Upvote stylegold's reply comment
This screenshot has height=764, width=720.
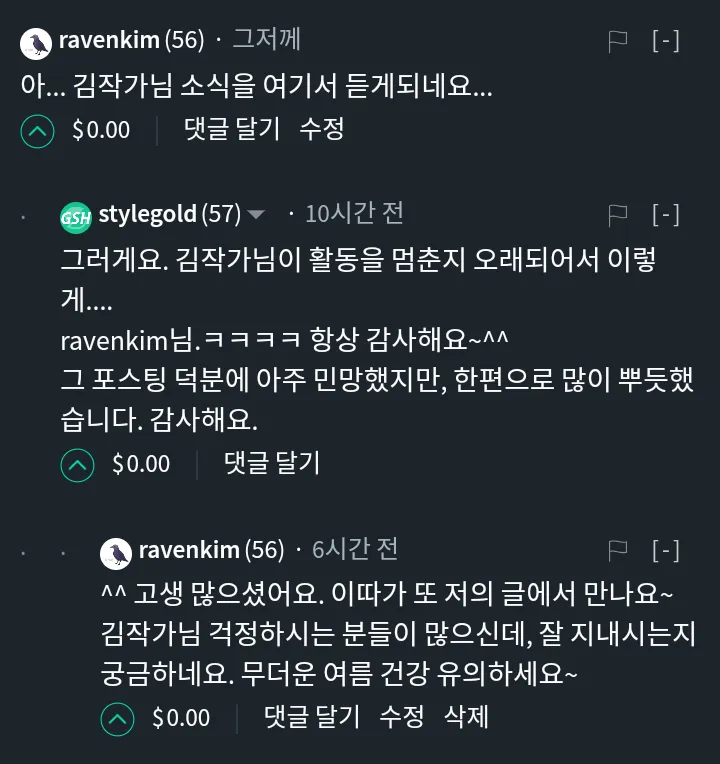(x=77, y=464)
